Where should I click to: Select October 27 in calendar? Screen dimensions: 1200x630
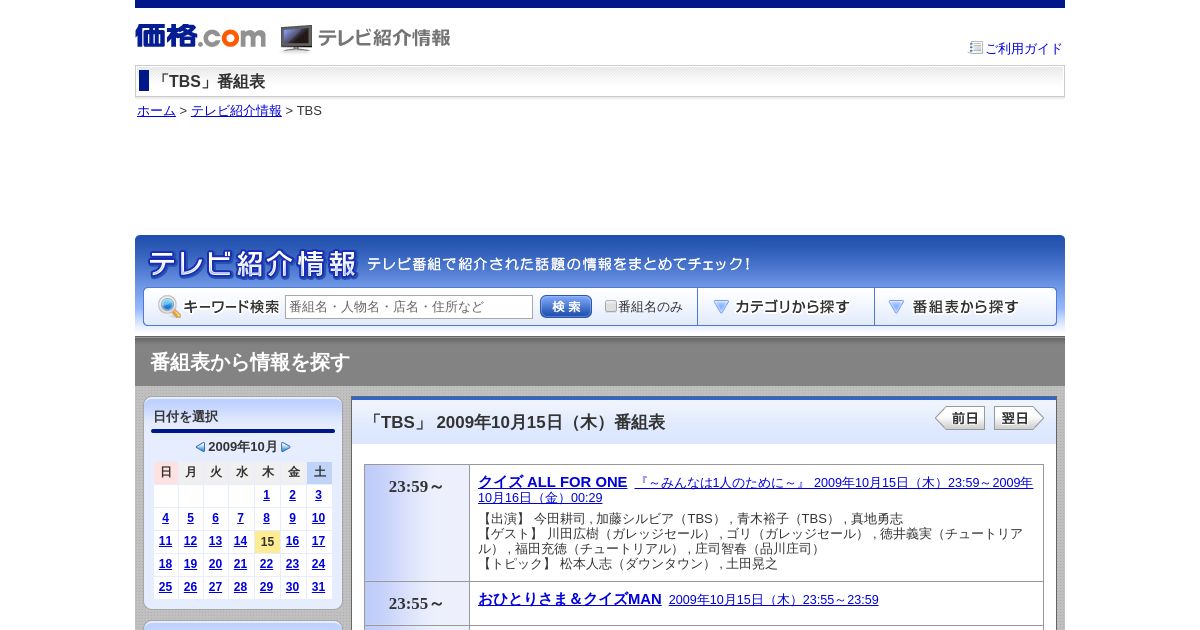(215, 587)
